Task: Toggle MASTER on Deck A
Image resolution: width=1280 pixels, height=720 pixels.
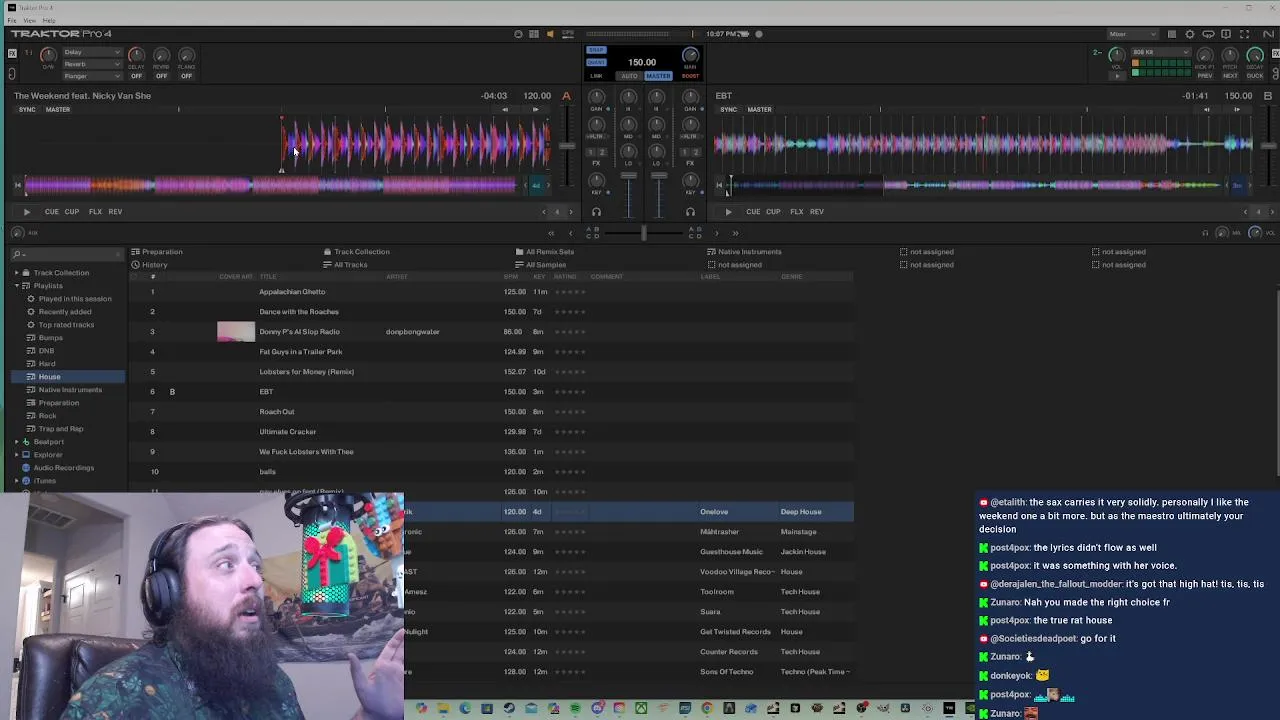Action: click(x=58, y=110)
